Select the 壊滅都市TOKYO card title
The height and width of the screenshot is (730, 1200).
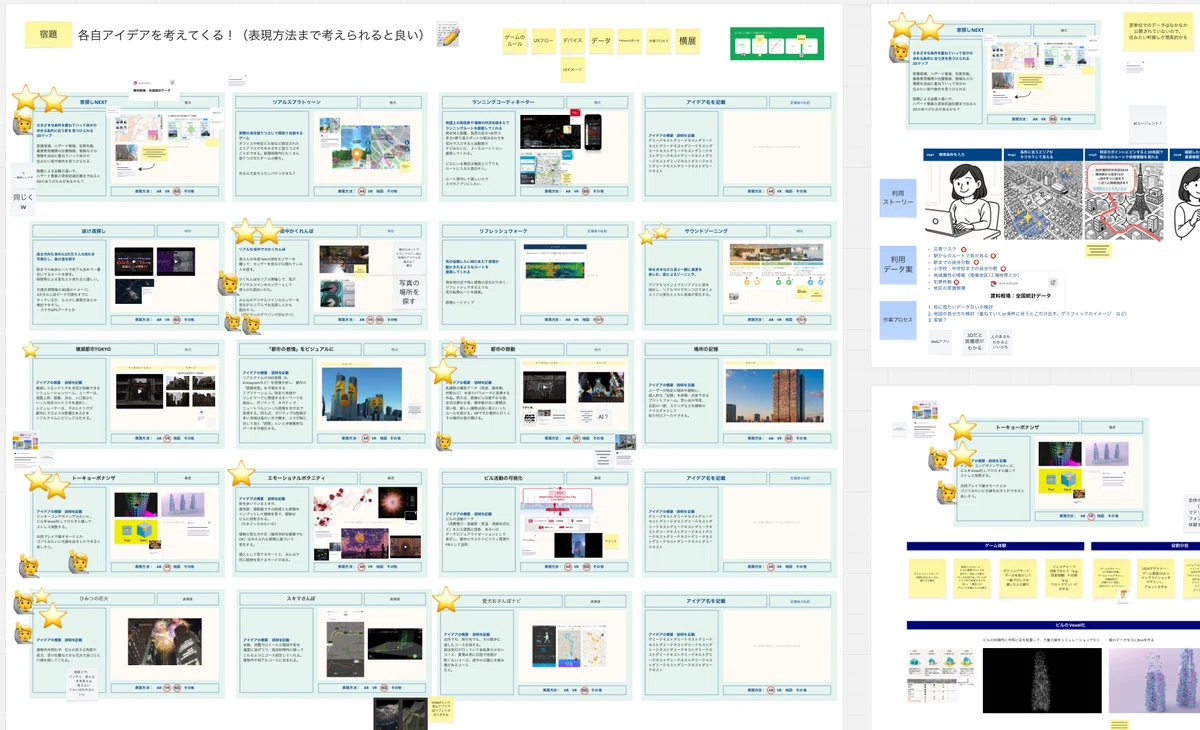[x=94, y=350]
